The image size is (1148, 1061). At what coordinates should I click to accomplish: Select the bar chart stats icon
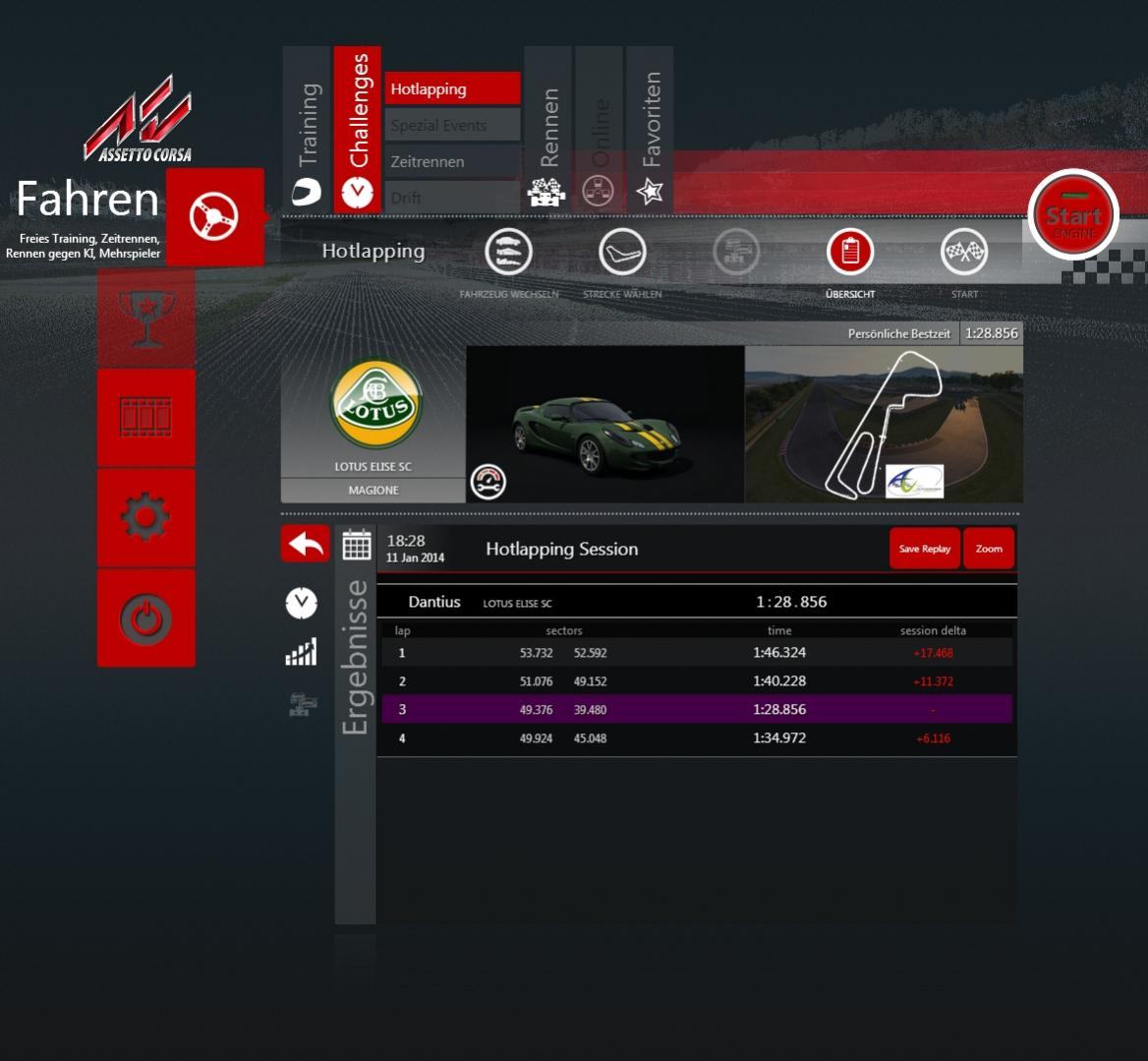click(301, 652)
